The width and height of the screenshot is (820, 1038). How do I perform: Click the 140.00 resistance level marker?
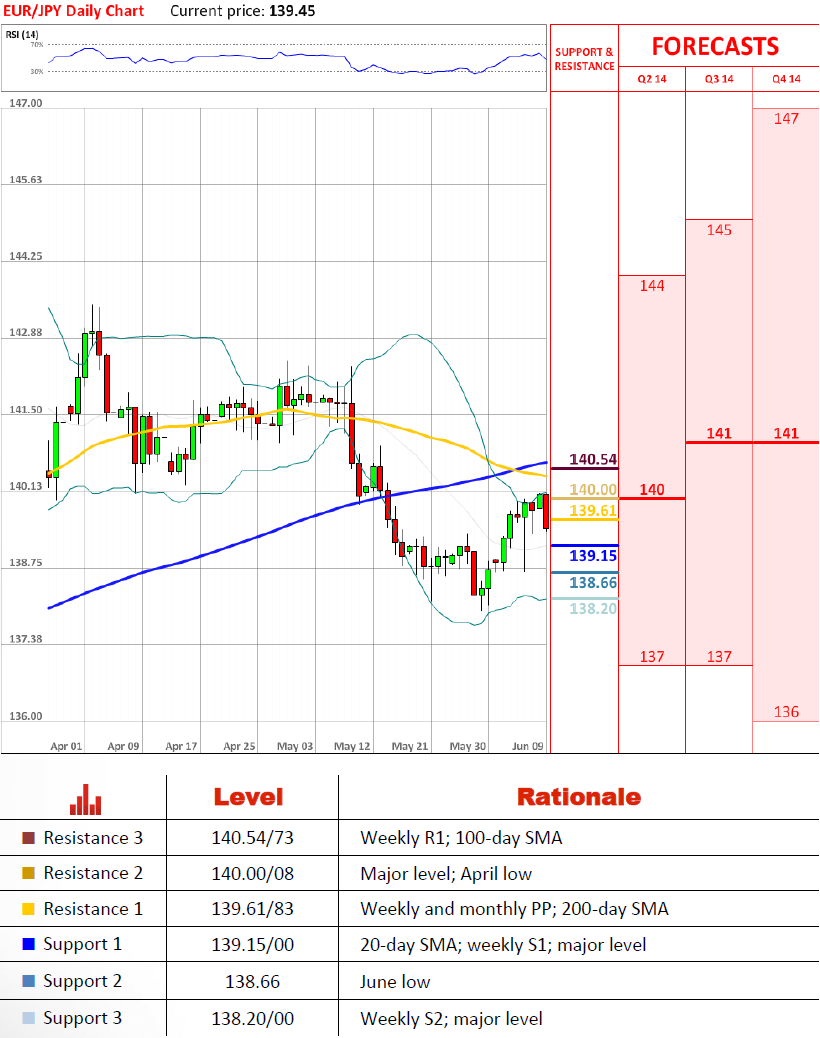[x=592, y=489]
